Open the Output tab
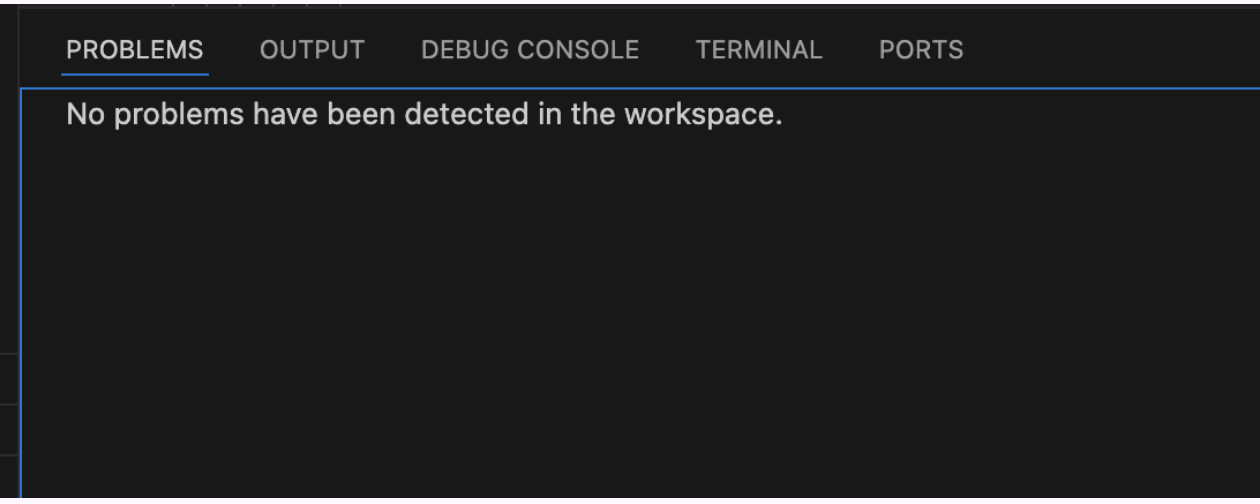 312,50
